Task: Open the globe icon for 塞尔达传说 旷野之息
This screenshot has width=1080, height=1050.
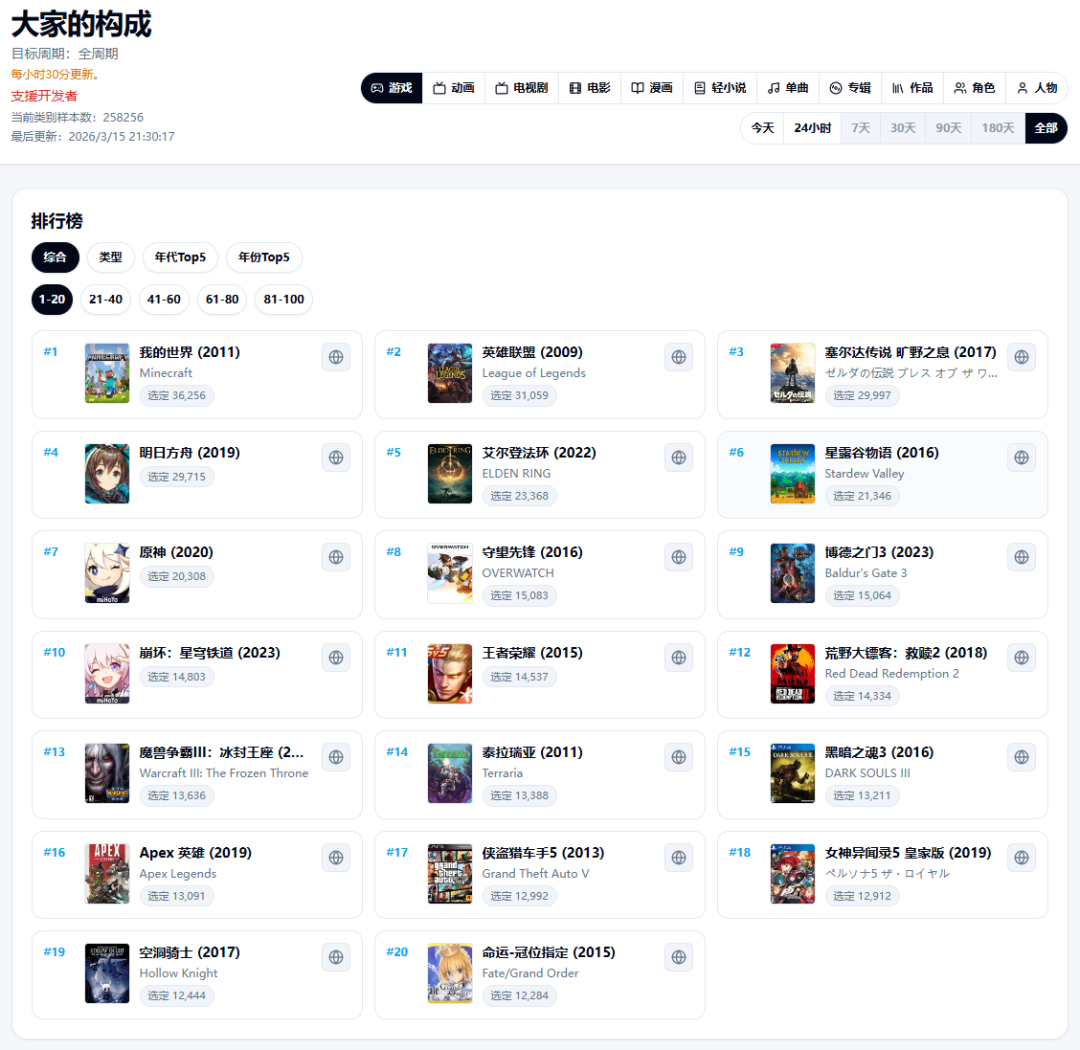Action: pyautogui.click(x=1021, y=357)
